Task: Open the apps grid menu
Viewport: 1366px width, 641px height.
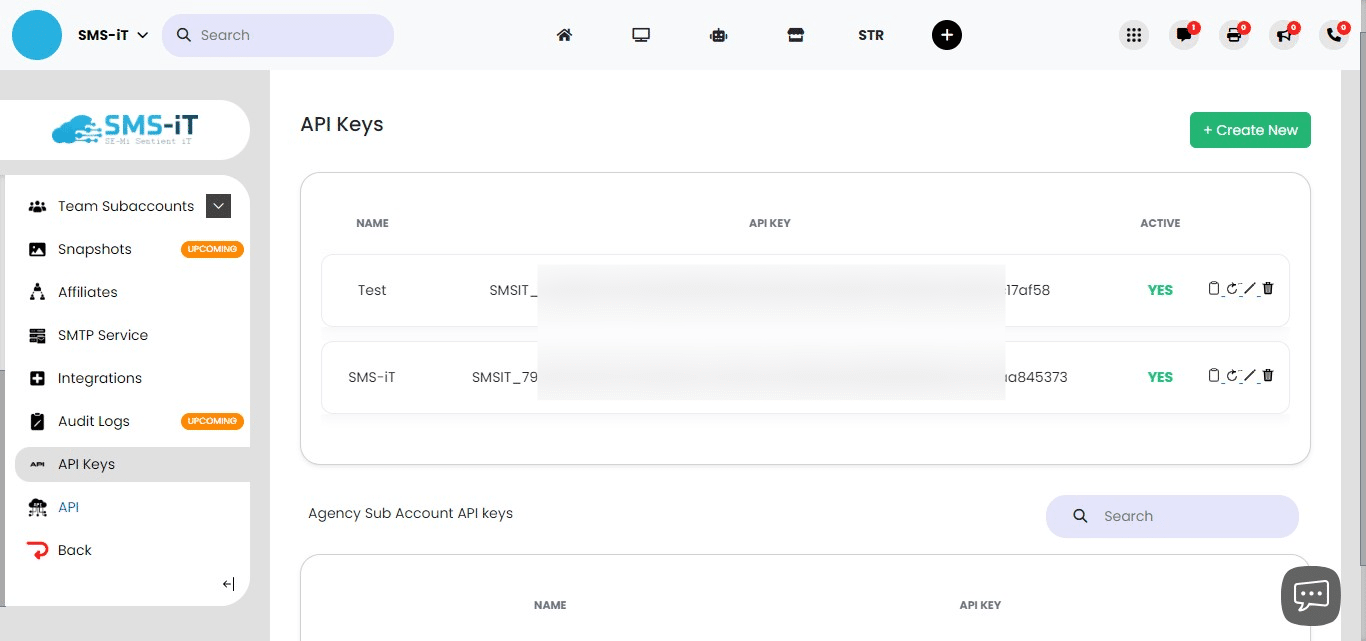Action: click(x=1133, y=35)
